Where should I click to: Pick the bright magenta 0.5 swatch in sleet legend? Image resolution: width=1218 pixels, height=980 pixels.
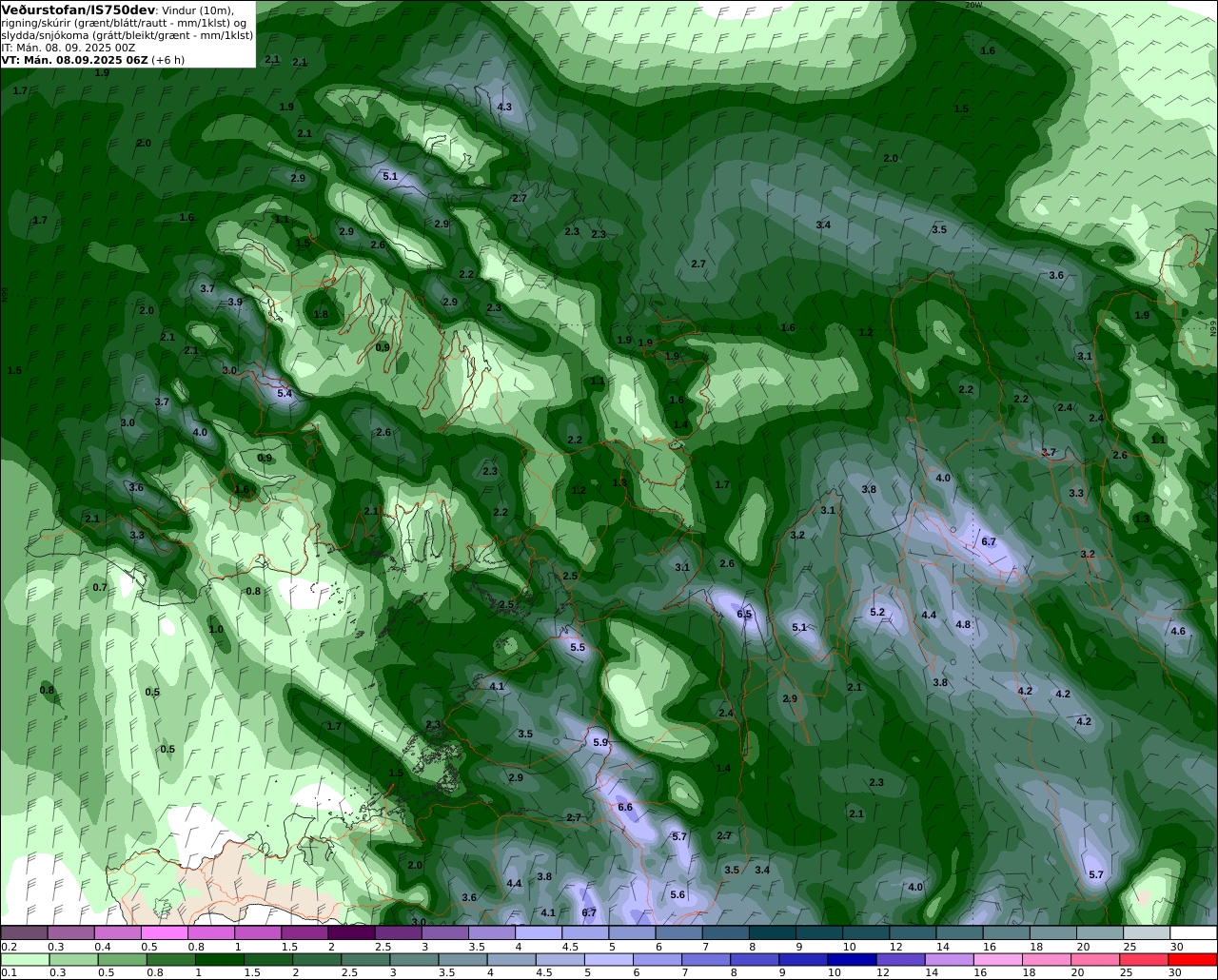pyautogui.click(x=164, y=933)
